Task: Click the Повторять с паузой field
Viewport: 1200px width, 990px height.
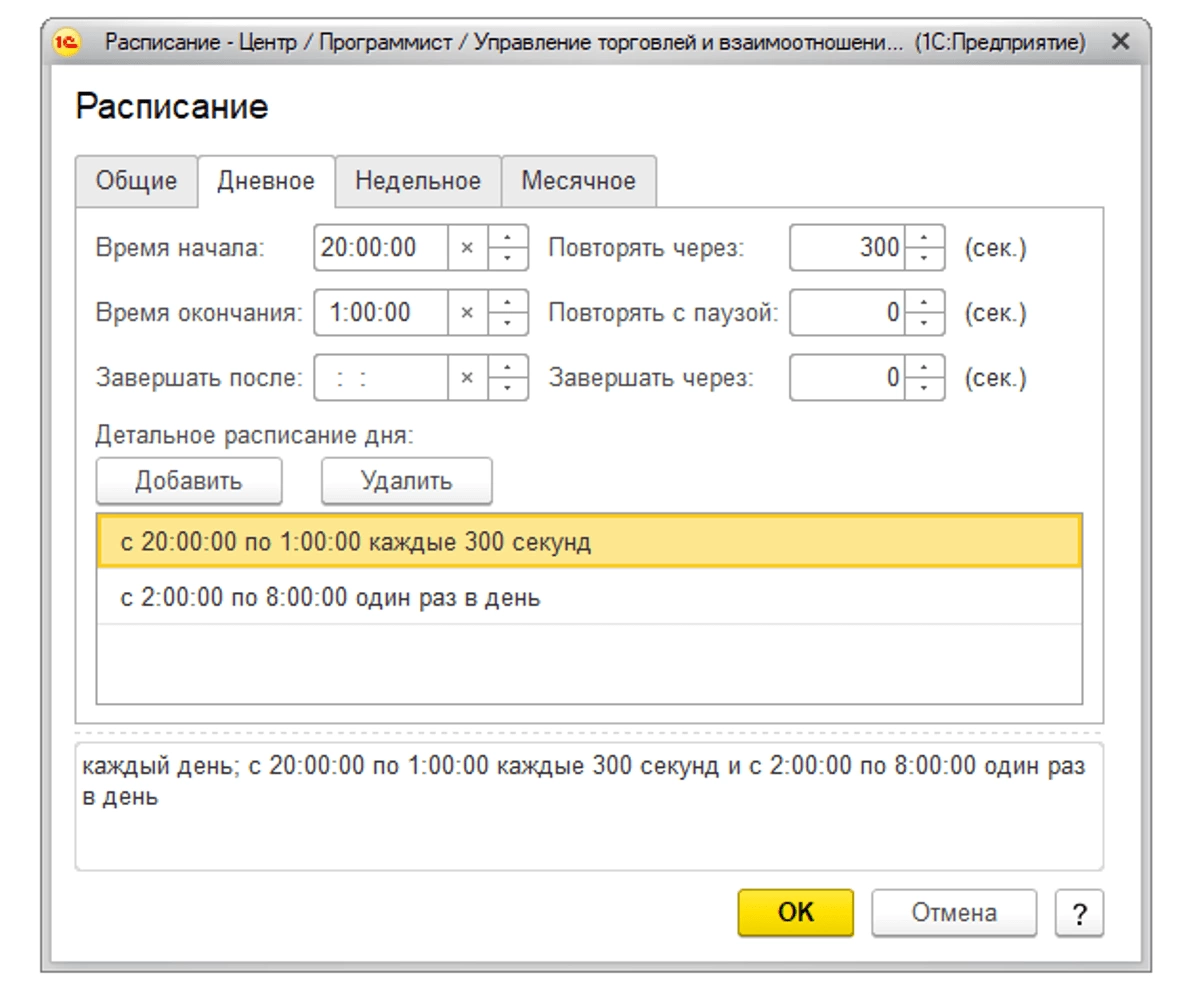Action: coord(847,313)
